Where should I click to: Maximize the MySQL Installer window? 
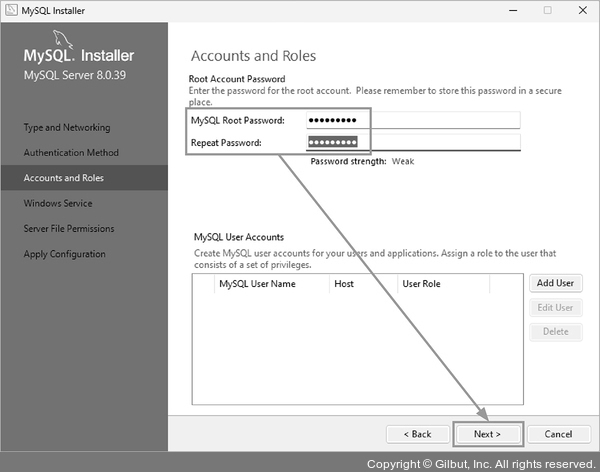point(547,10)
